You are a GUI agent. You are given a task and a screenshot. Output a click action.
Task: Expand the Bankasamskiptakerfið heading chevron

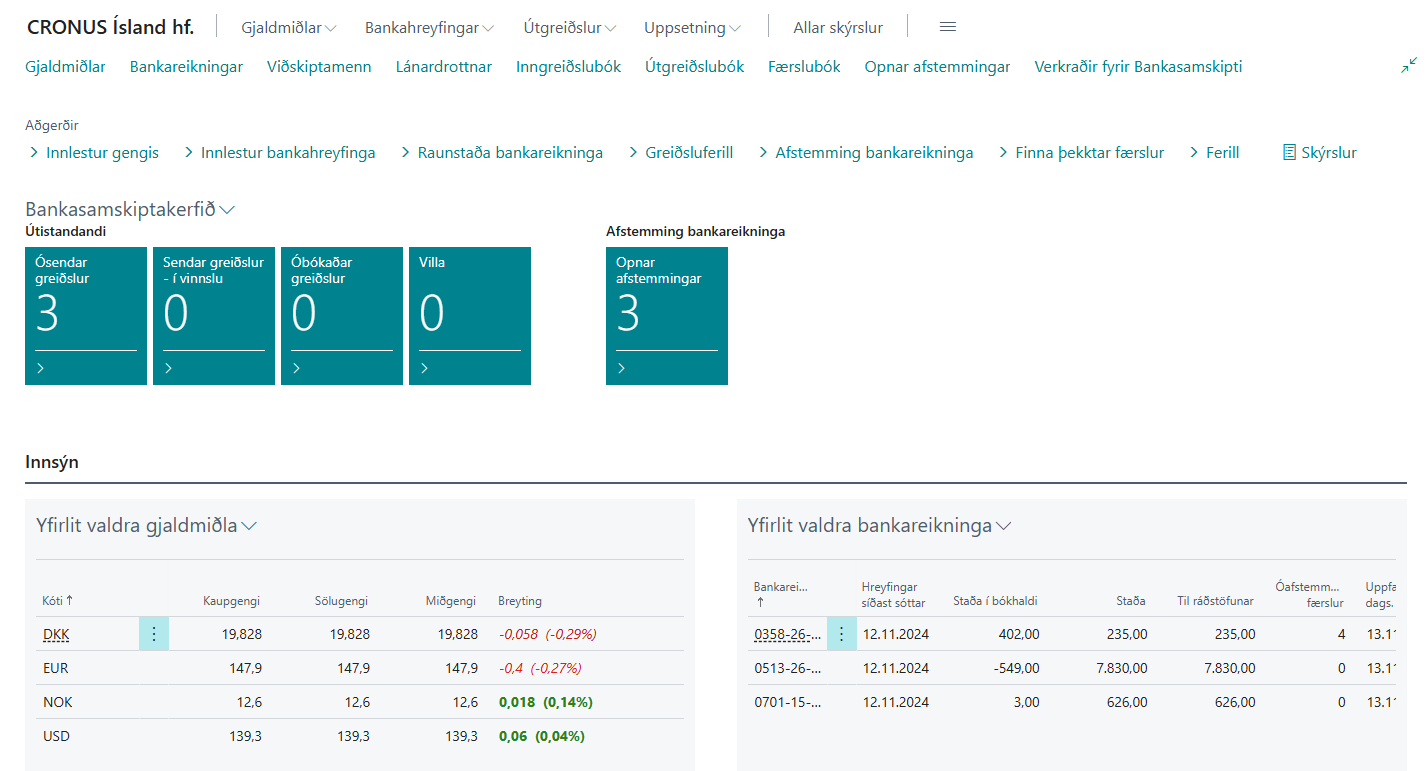coord(227,210)
